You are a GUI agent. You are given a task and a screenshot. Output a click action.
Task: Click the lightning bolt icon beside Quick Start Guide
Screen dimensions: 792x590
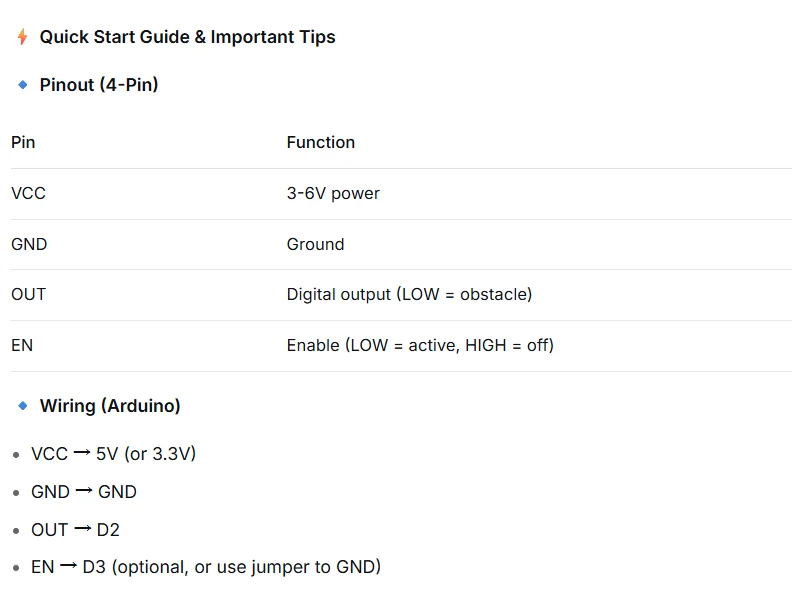tap(22, 37)
